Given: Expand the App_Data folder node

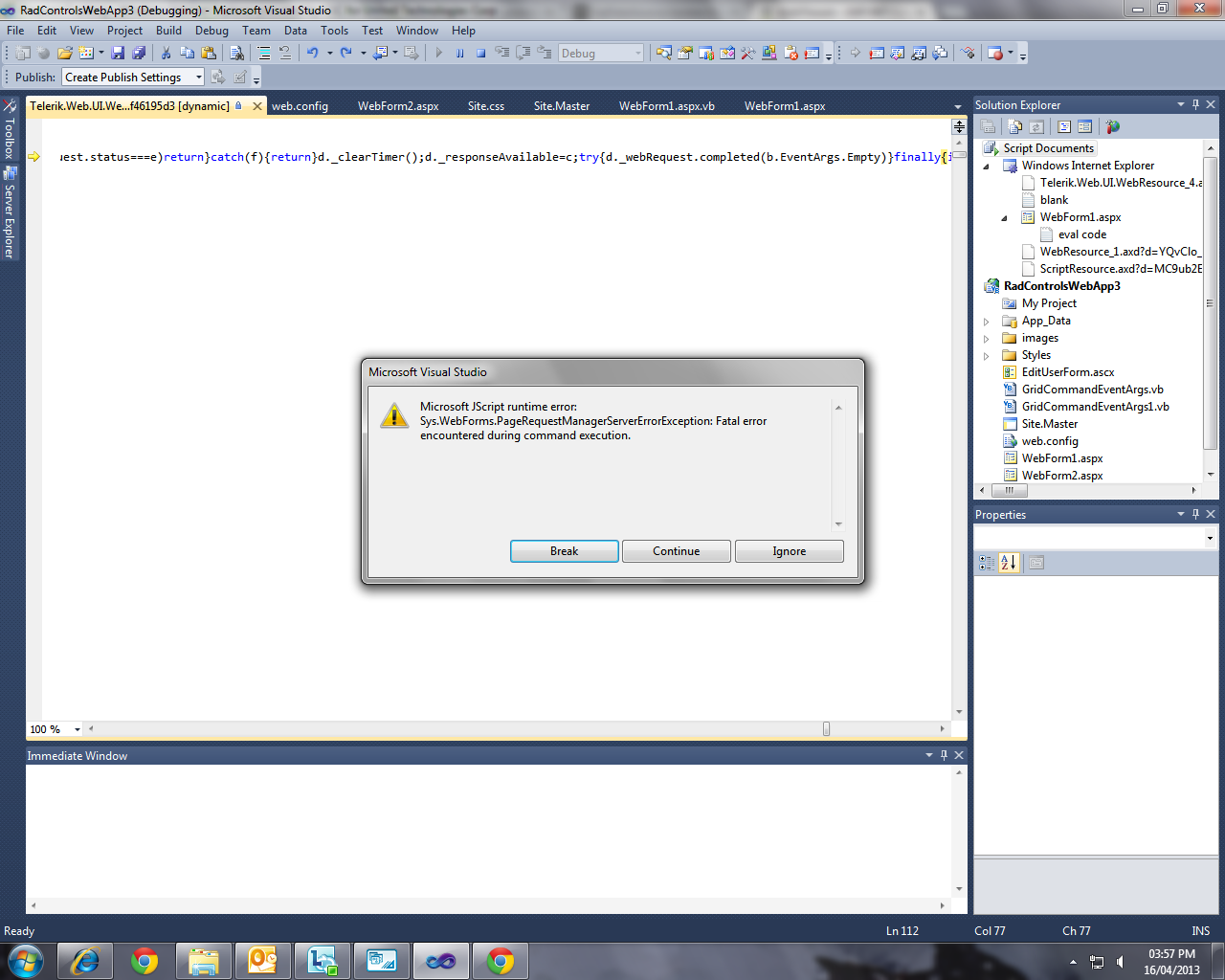Looking at the screenshot, I should pos(987,322).
